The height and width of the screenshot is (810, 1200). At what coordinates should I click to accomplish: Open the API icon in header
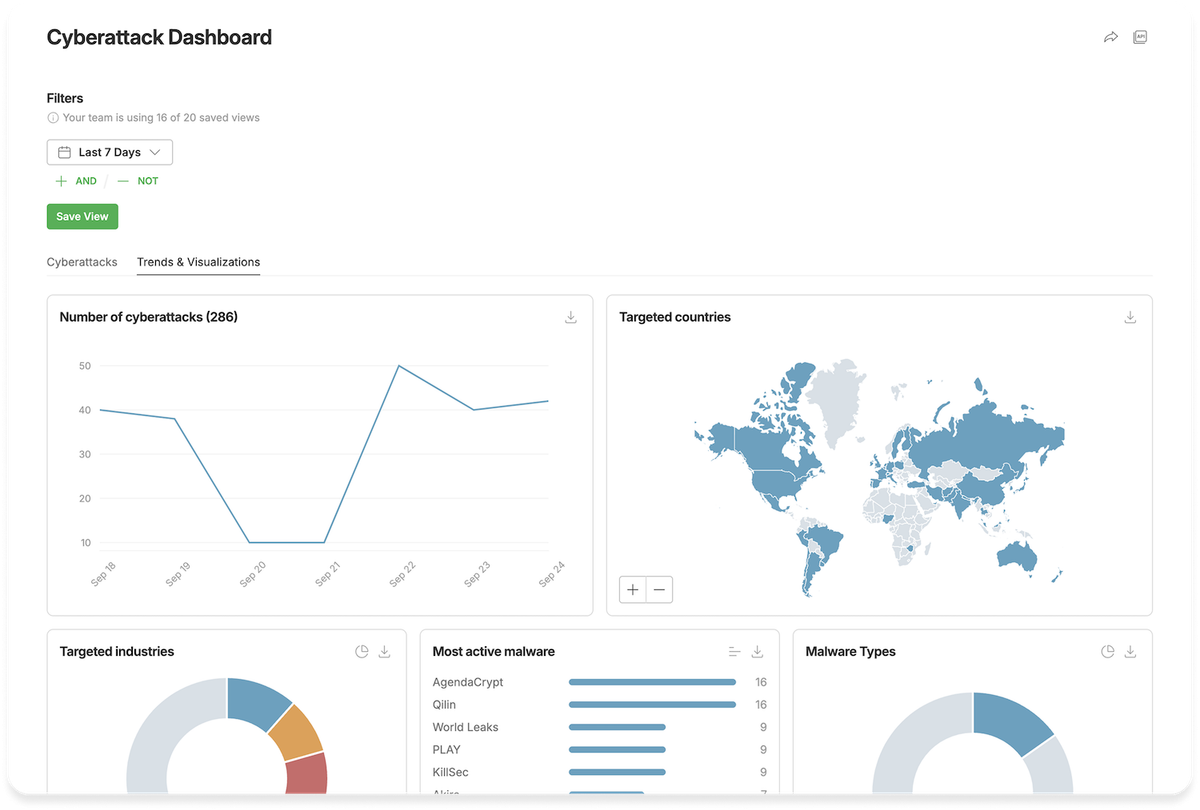point(1139,37)
